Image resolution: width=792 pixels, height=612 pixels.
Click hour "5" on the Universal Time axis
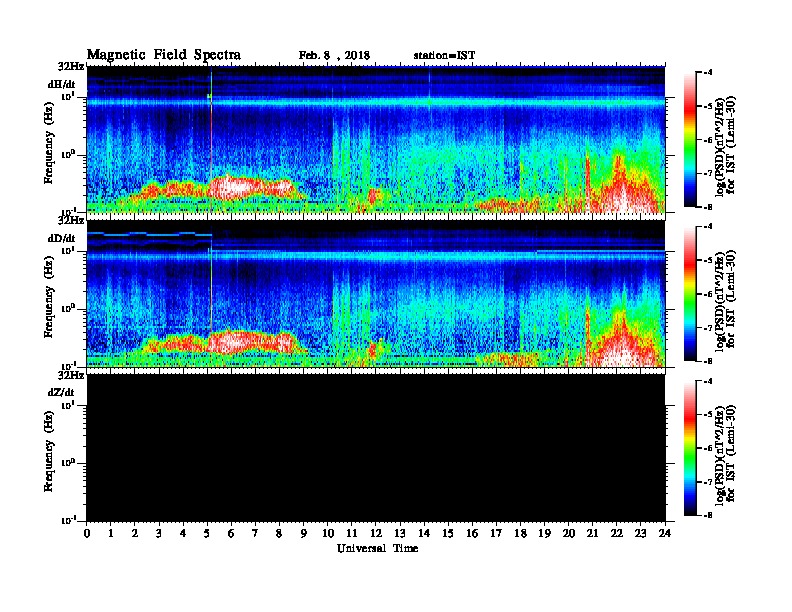[207, 533]
